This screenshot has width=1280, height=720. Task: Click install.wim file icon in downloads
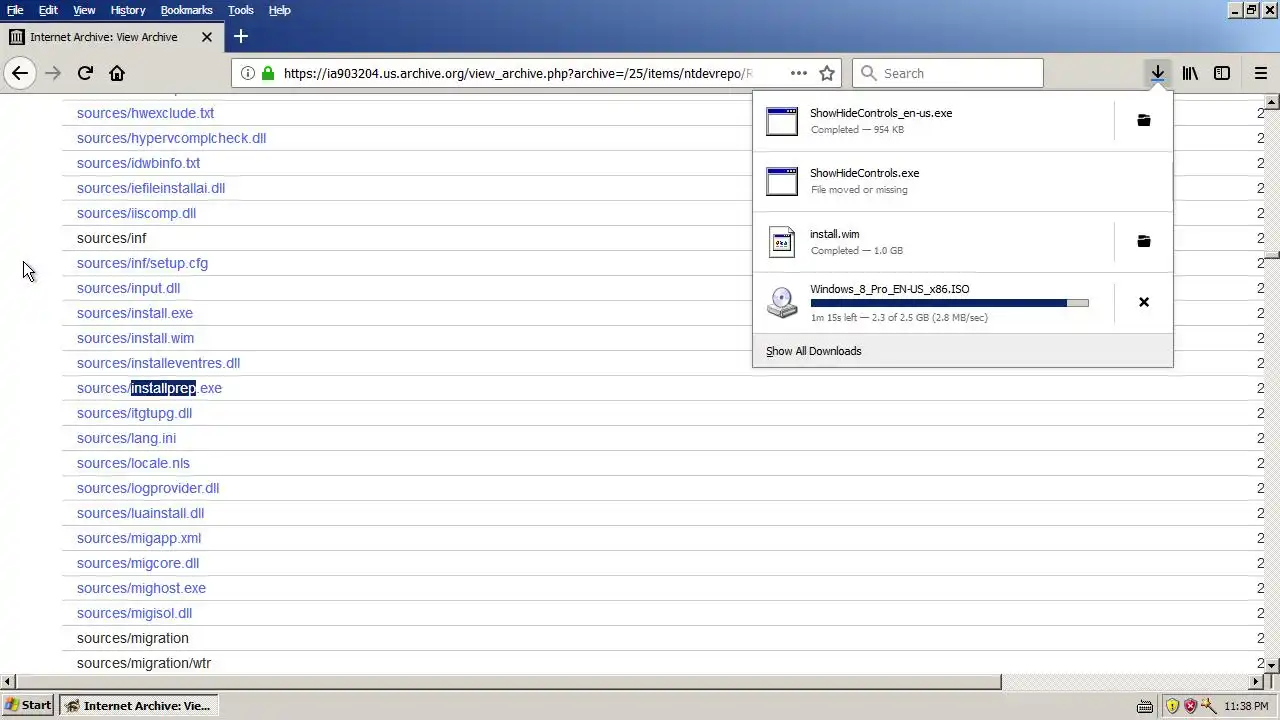[782, 242]
